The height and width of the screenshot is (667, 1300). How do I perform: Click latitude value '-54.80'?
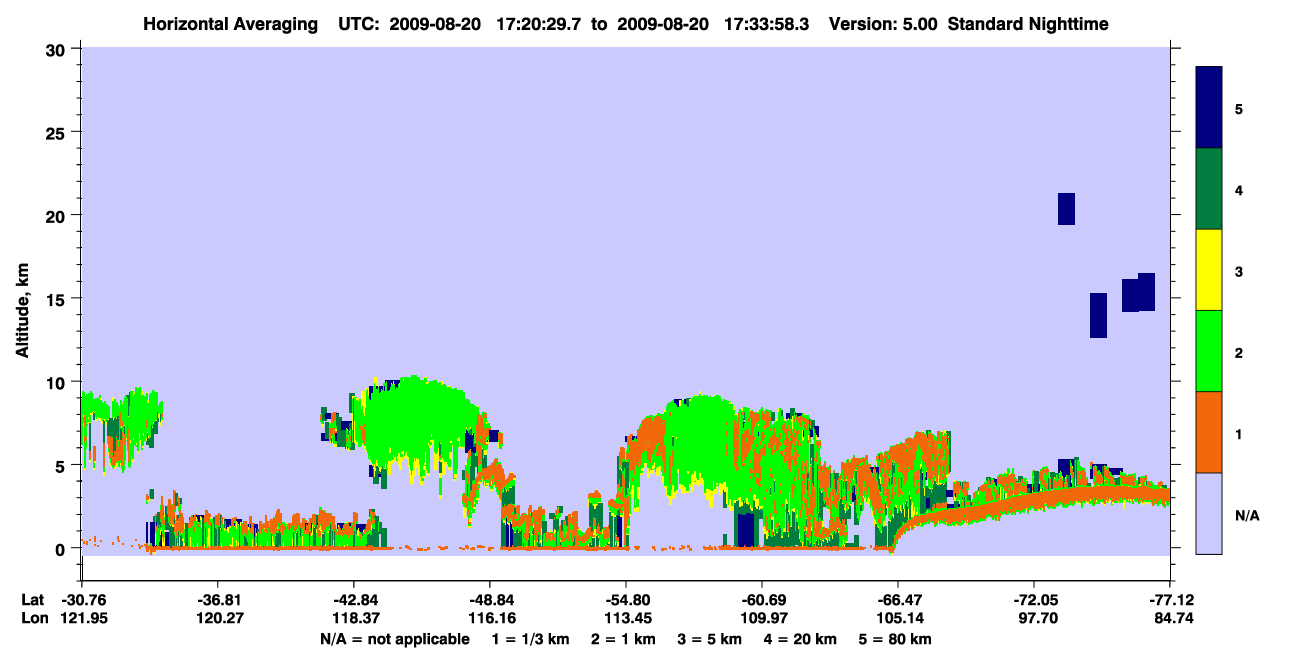tap(625, 600)
